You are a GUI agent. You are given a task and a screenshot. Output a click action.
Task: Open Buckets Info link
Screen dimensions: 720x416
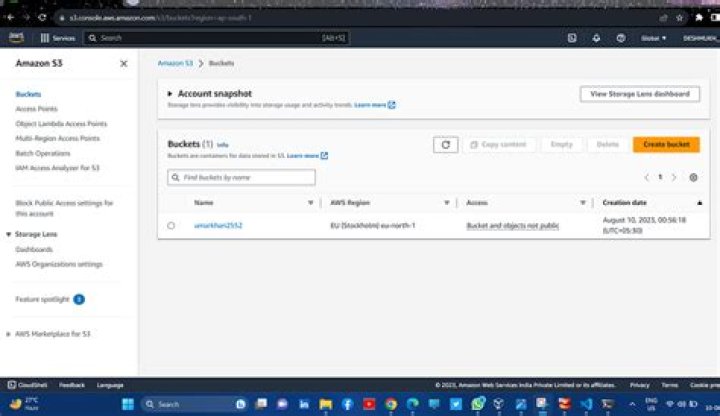[x=222, y=145]
